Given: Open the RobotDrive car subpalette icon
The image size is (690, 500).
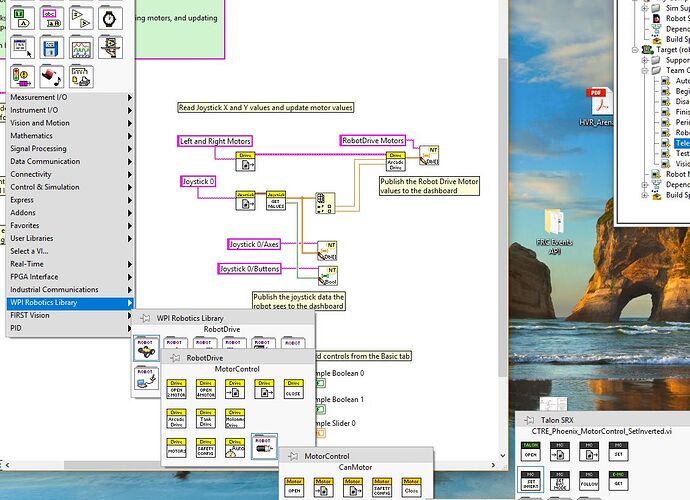Looking at the screenshot, I should 146,349.
